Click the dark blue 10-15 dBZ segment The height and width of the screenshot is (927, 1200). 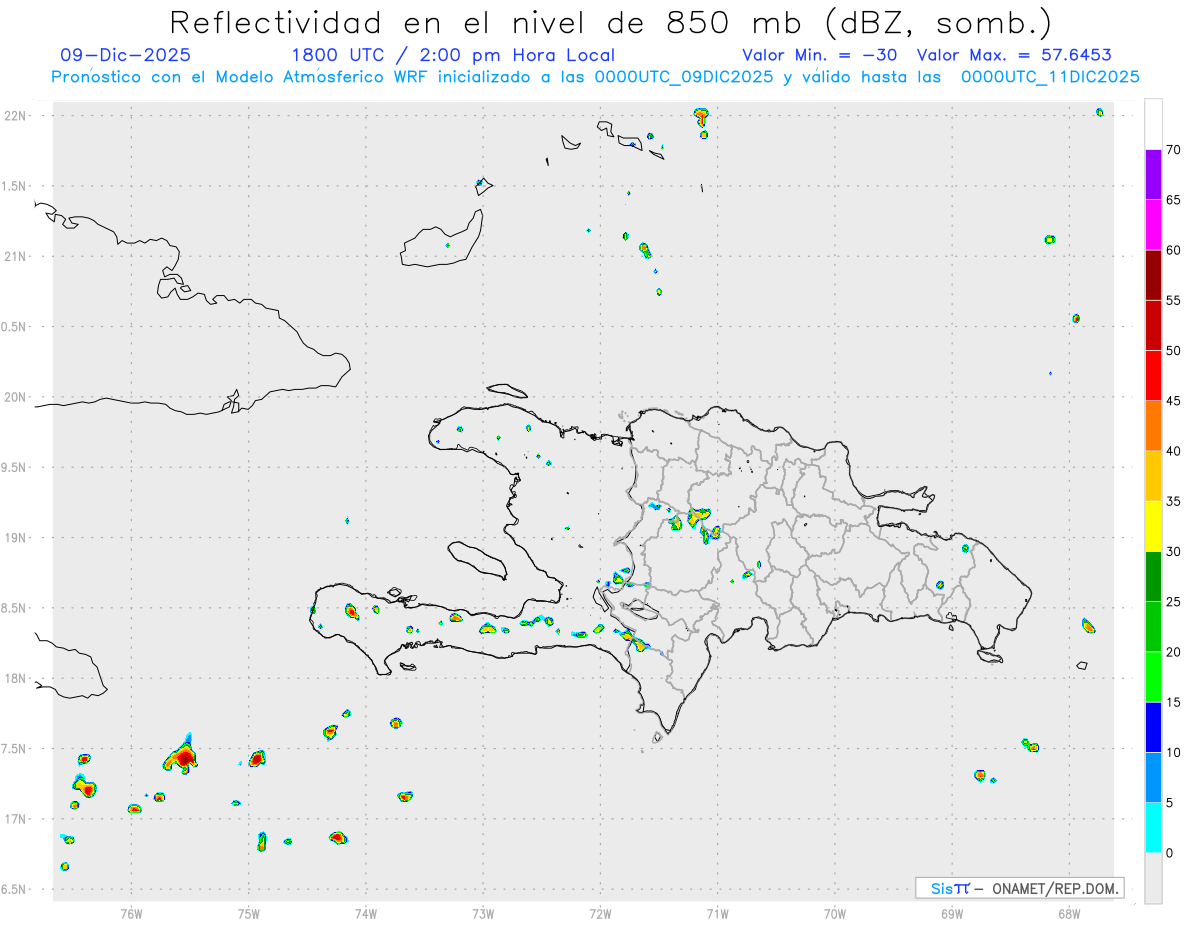pos(1153,728)
